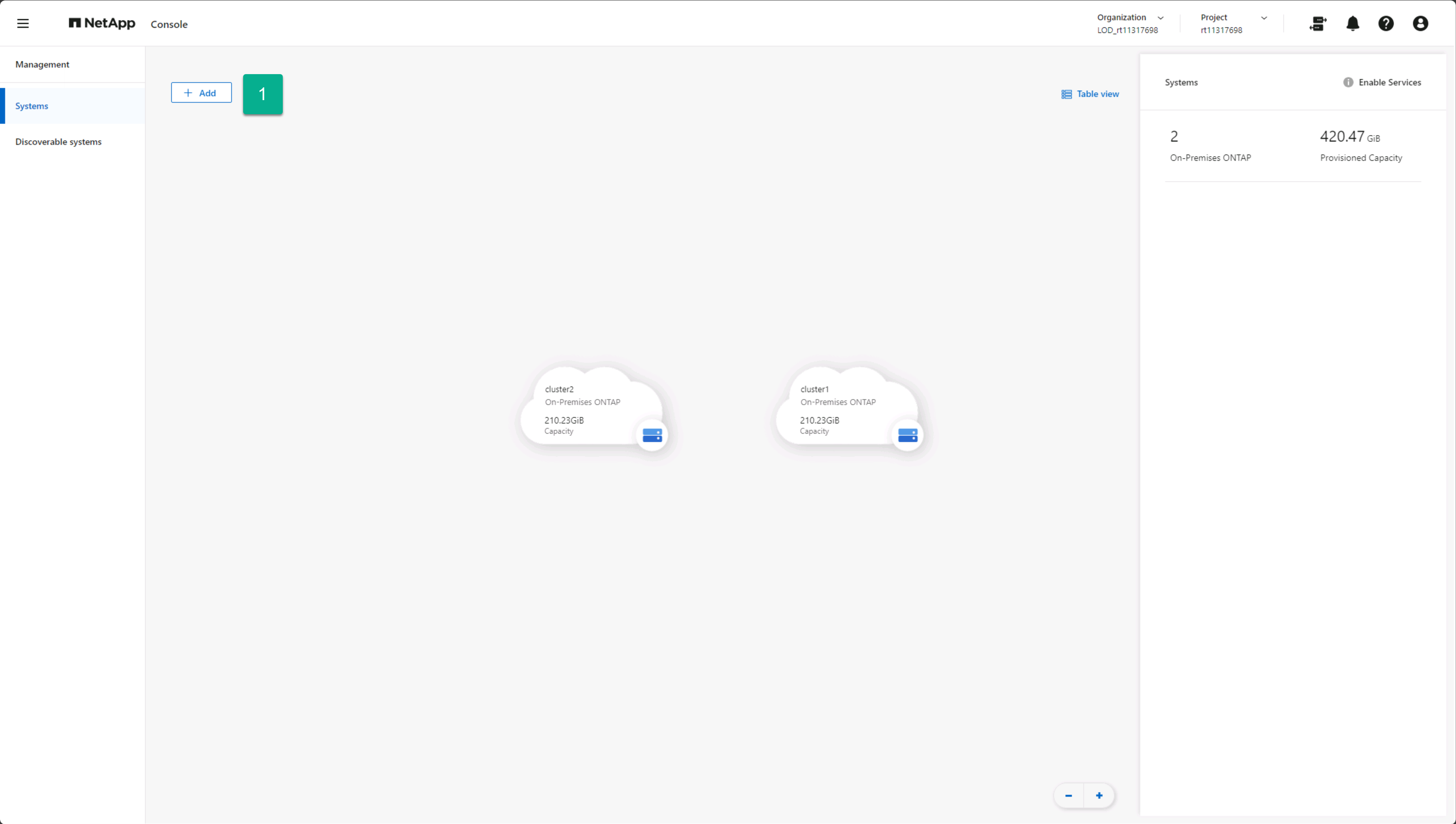Open Discoverable systems in the sidebar
The height and width of the screenshot is (824, 1456).
click(58, 141)
